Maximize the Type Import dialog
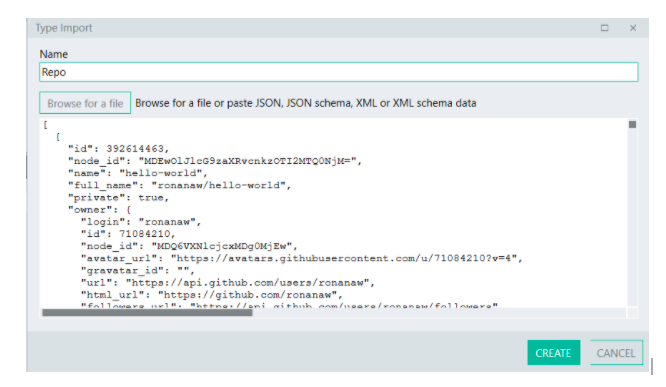The image size is (666, 387). click(604, 28)
